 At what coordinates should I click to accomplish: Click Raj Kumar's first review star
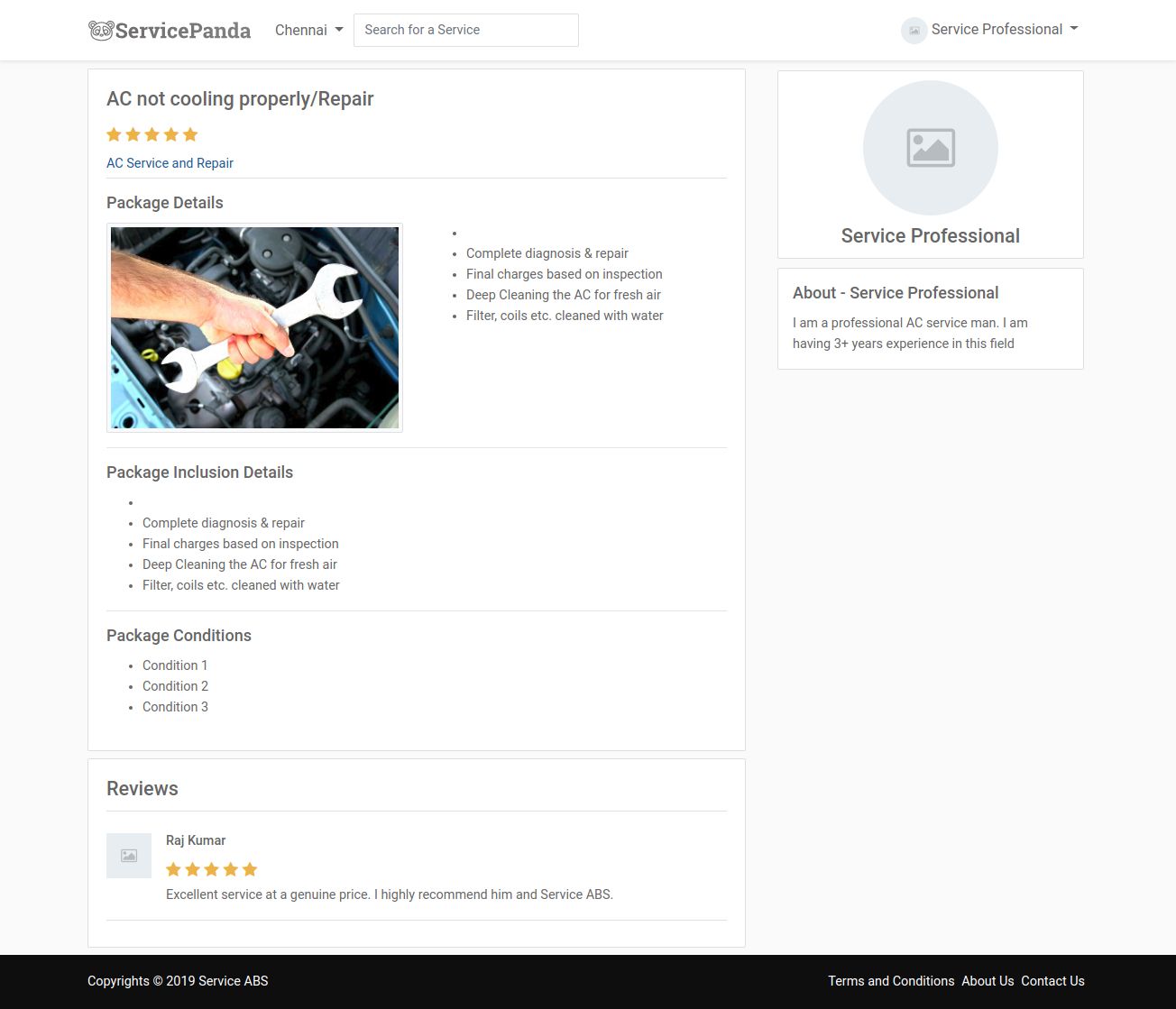tap(173, 869)
